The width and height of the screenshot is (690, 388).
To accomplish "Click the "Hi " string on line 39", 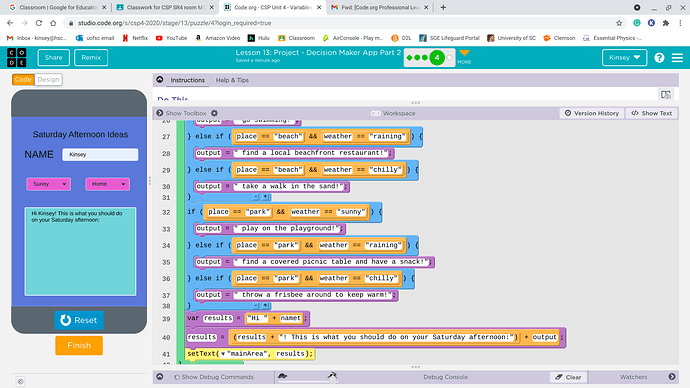I will 257,318.
